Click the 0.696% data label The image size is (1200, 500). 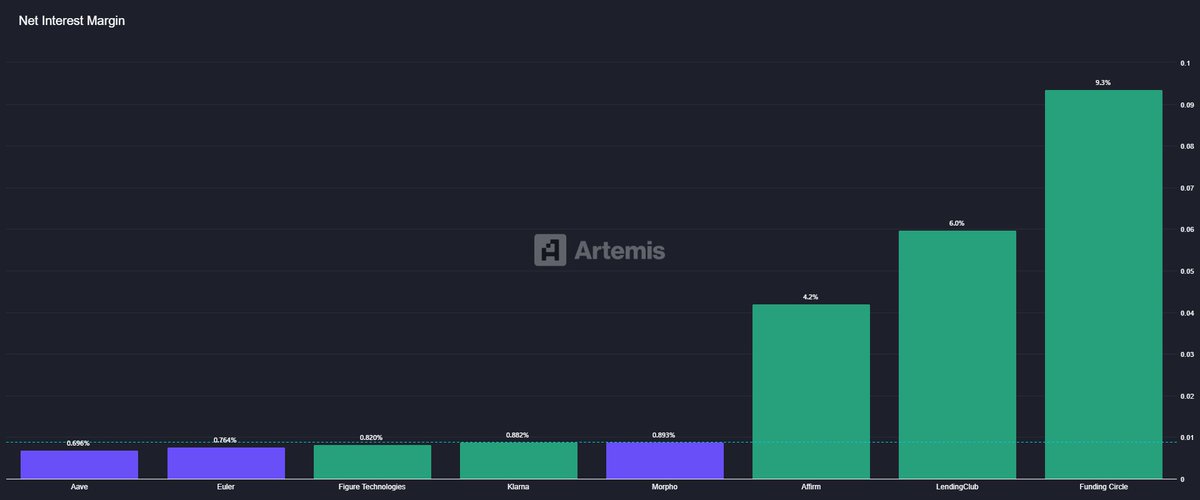coord(79,443)
